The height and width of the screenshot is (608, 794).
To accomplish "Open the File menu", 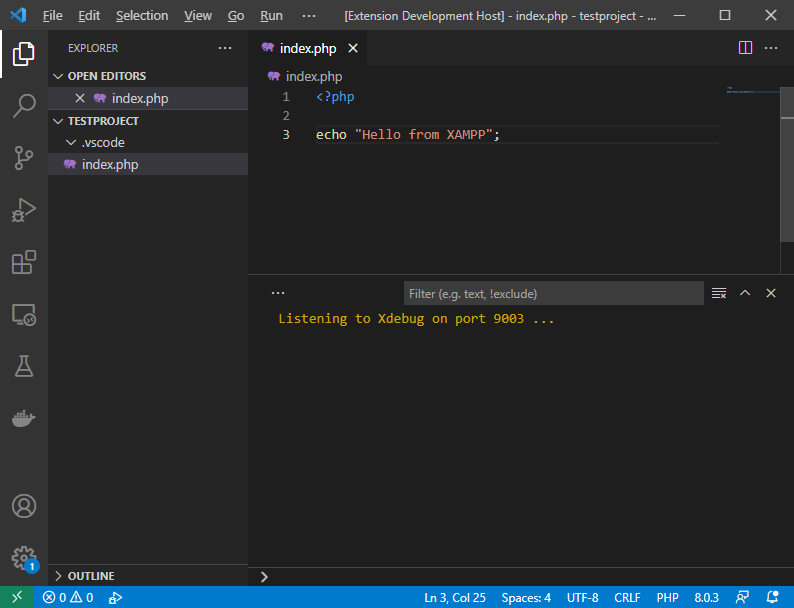I will point(53,16).
